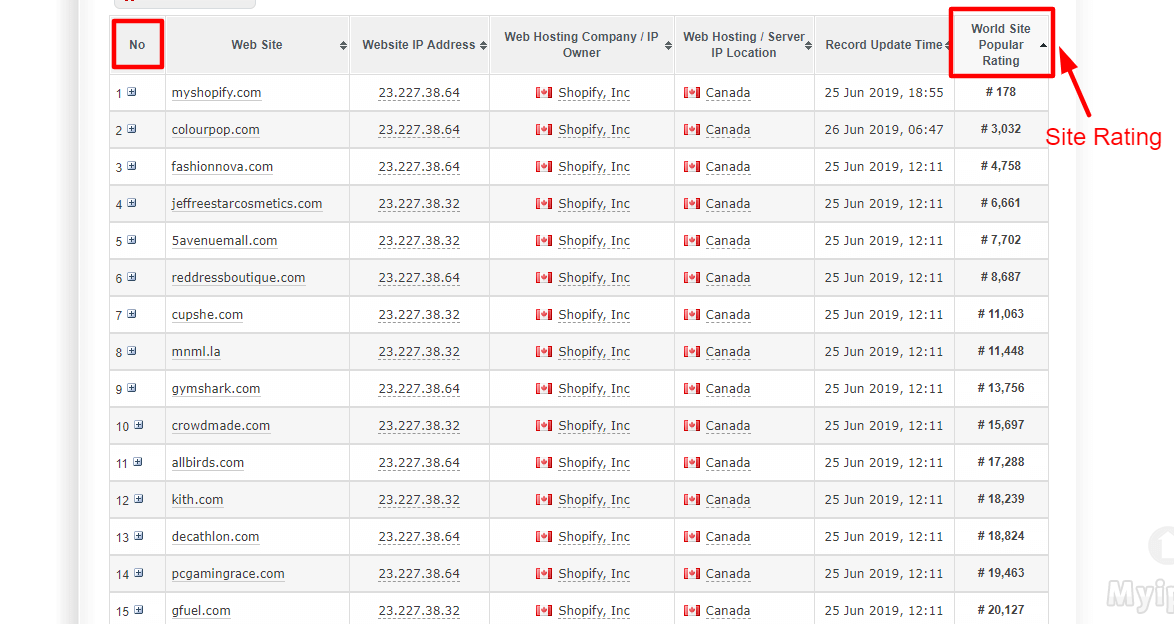This screenshot has height=624, width=1174.
Task: Expand row 1 plus icon for myshopify.com
Action: tap(132, 92)
